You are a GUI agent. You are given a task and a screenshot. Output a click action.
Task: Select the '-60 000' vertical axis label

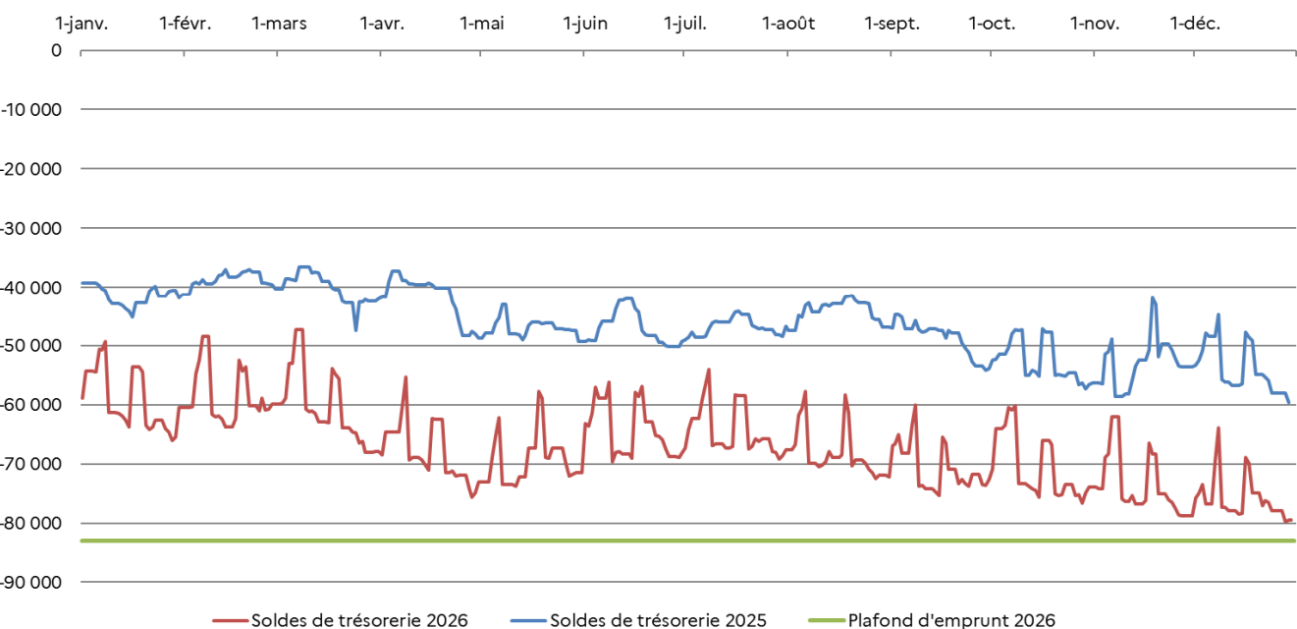(35, 405)
